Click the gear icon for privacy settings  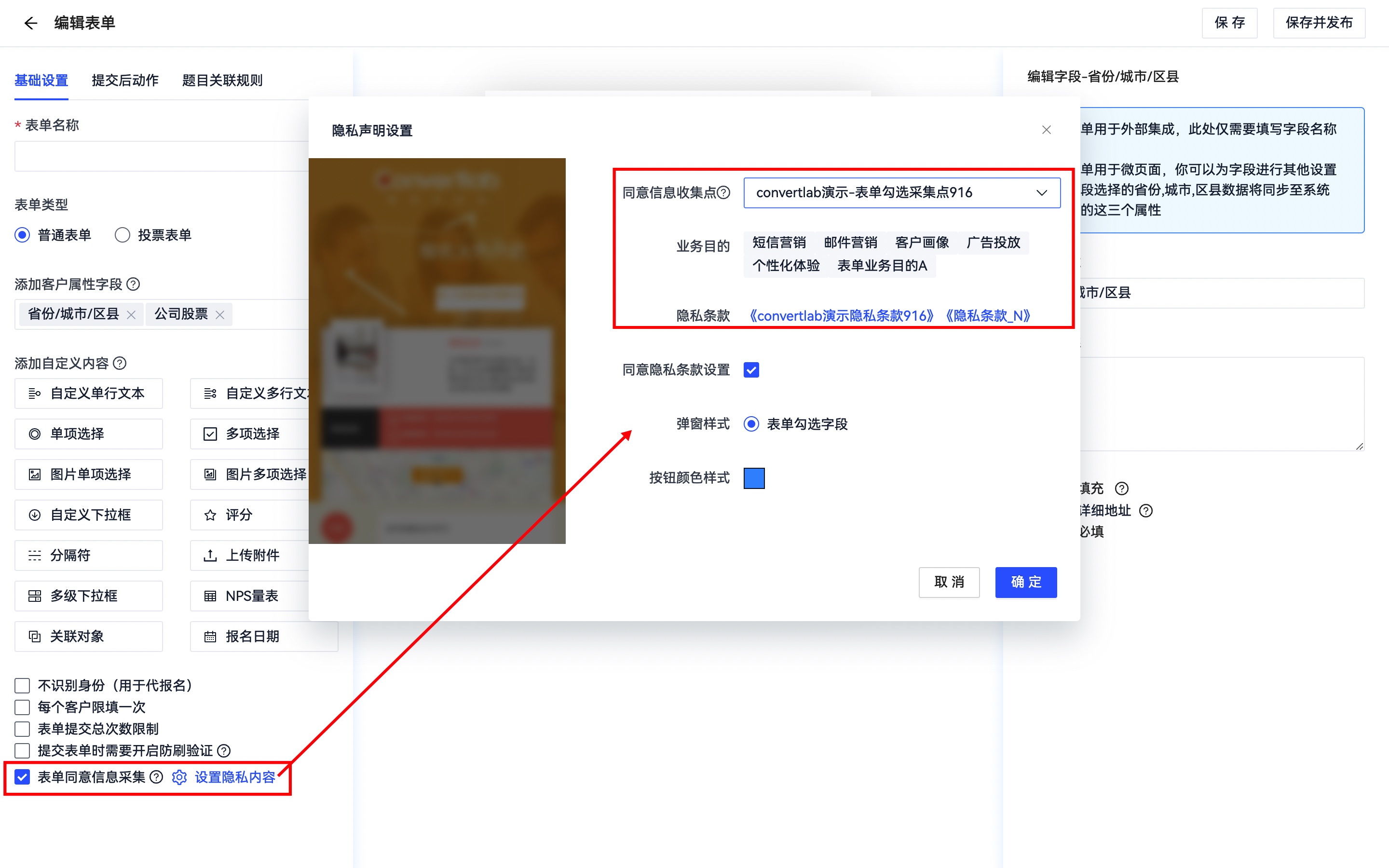pos(179,777)
